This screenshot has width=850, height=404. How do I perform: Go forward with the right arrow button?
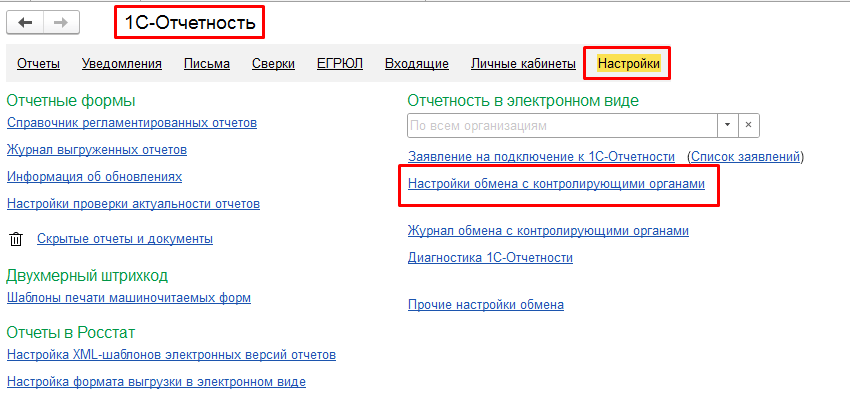coord(61,22)
